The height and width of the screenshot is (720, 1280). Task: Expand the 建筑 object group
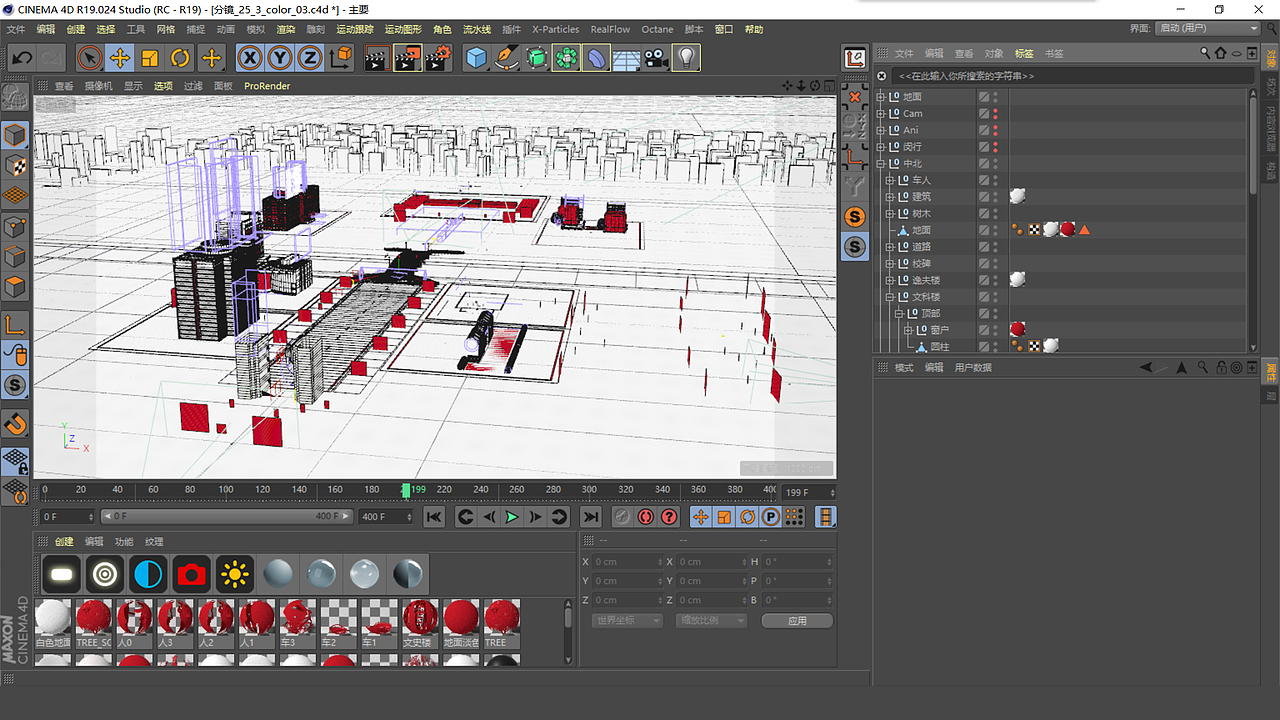click(890, 197)
